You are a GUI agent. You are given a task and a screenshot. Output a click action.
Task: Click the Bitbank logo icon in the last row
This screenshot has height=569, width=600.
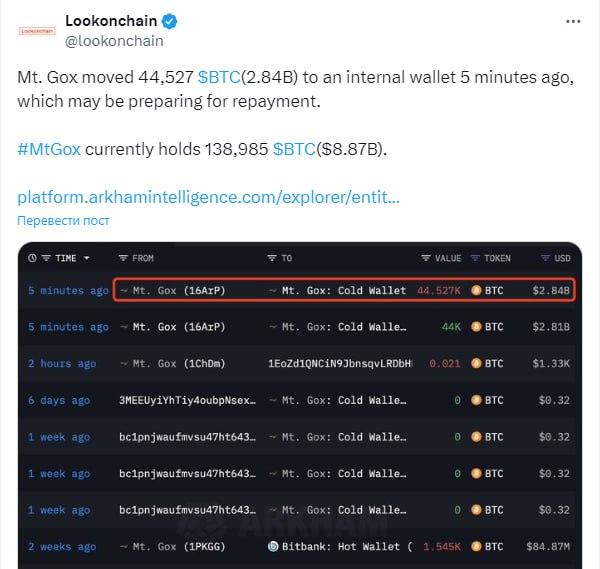[273, 547]
